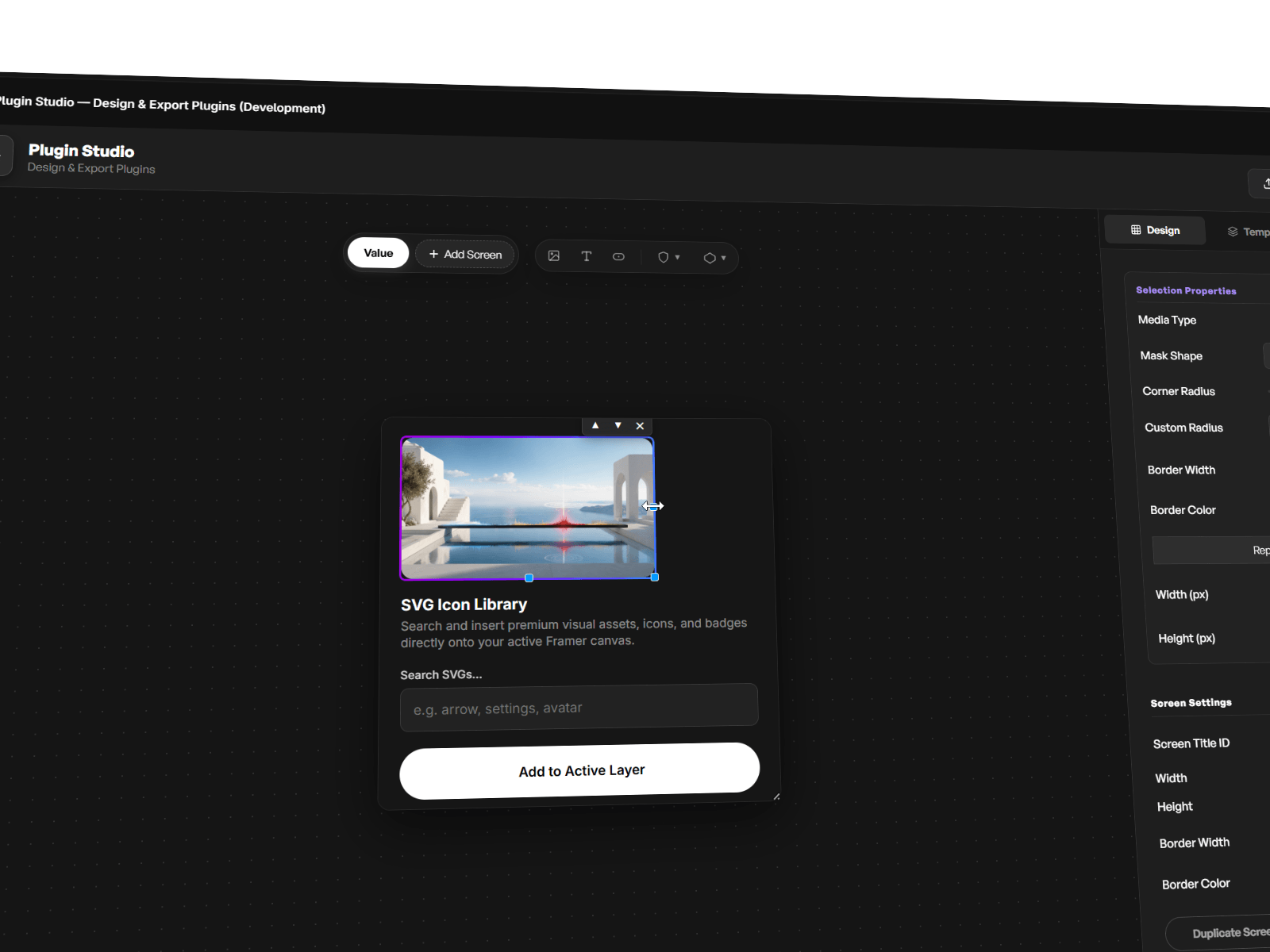The width and height of the screenshot is (1270, 952).
Task: Click the export upload icon in header
Action: pos(1264,183)
